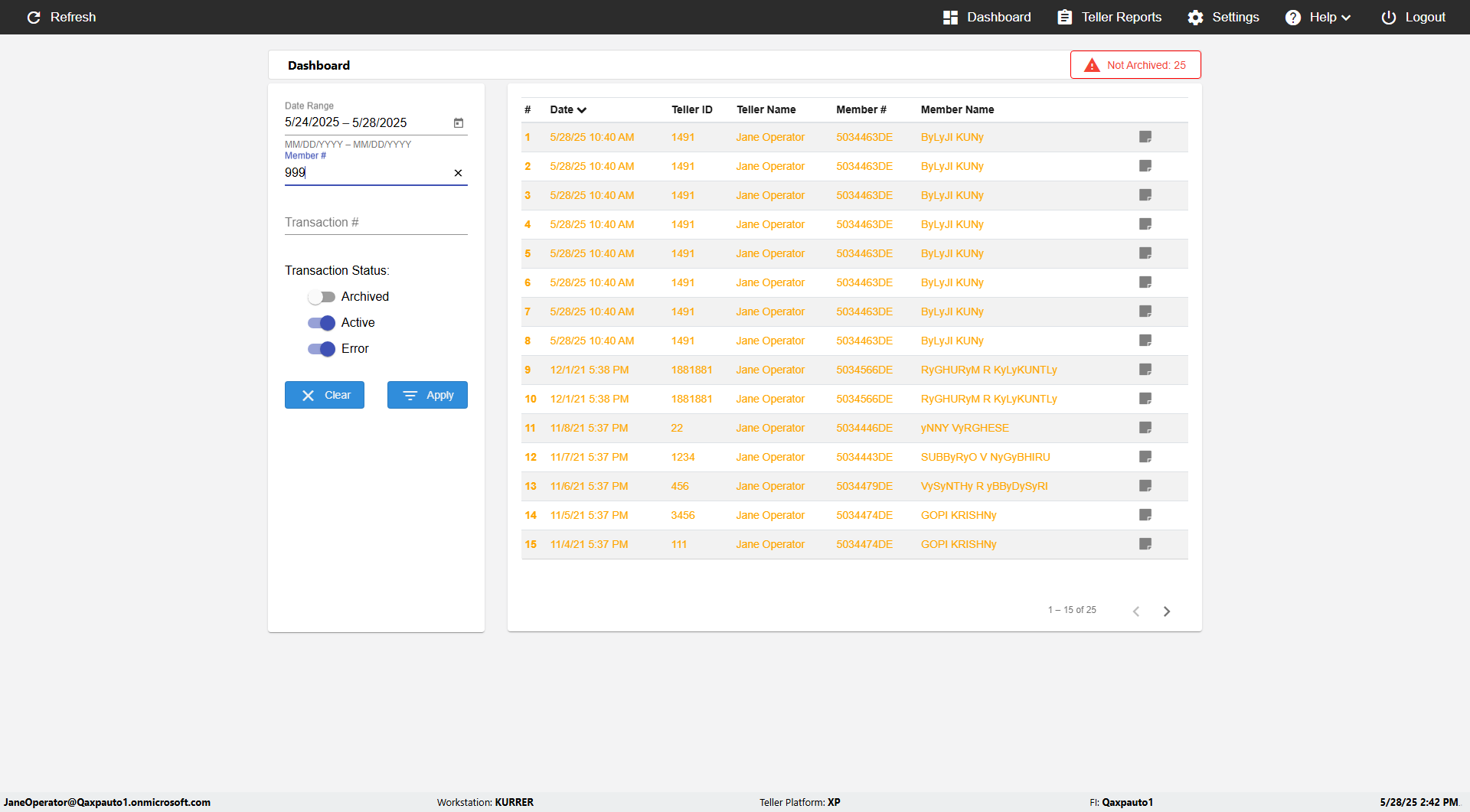Click Workstation KURRER in status bar
This screenshot has height=812, width=1470.
(485, 802)
